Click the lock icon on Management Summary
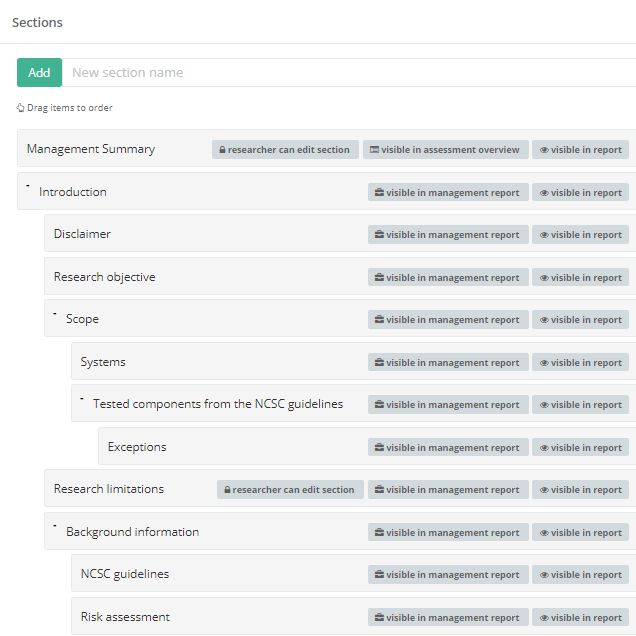The image size is (636, 636). click(222, 150)
